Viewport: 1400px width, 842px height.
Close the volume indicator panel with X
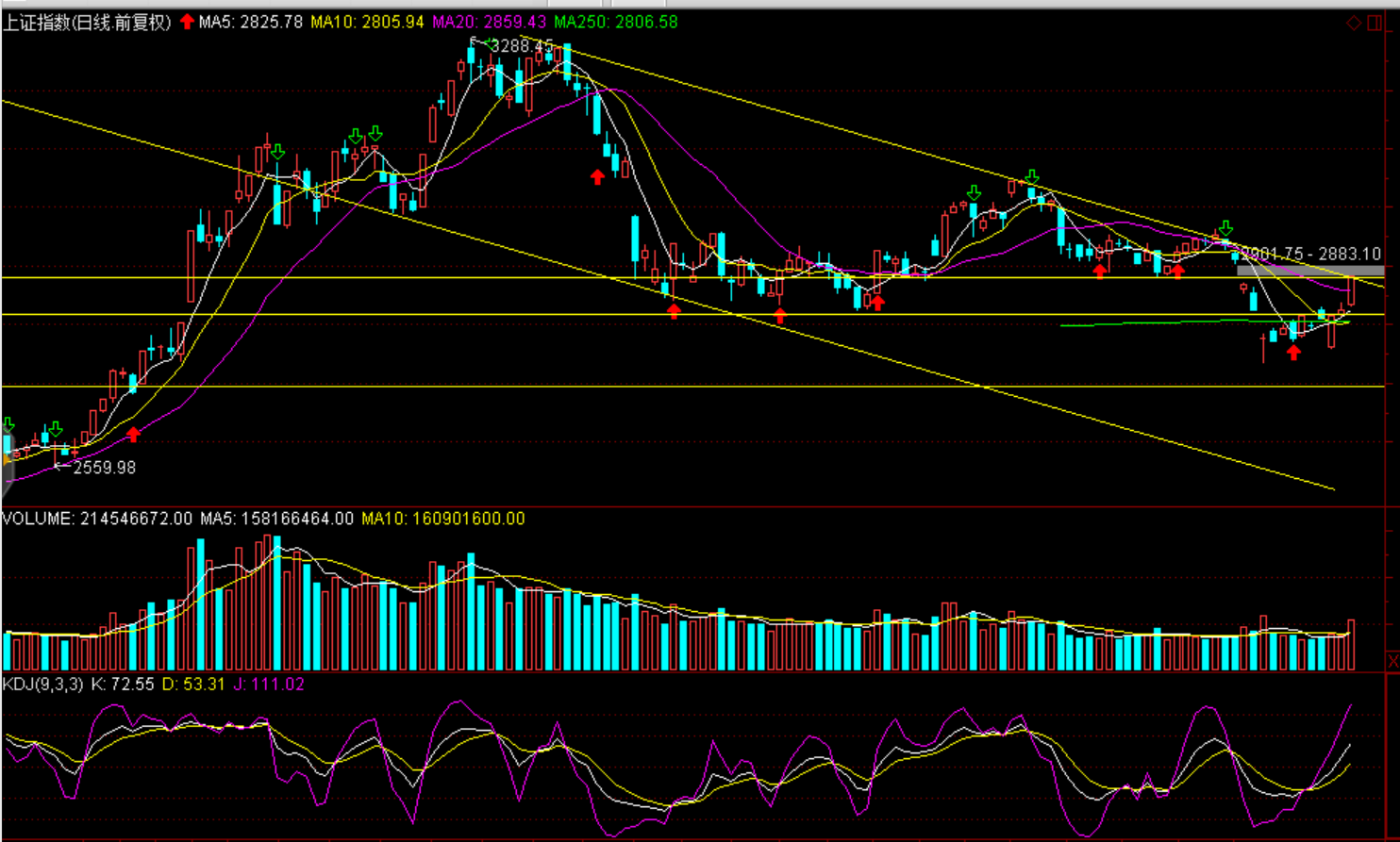tap(1393, 661)
